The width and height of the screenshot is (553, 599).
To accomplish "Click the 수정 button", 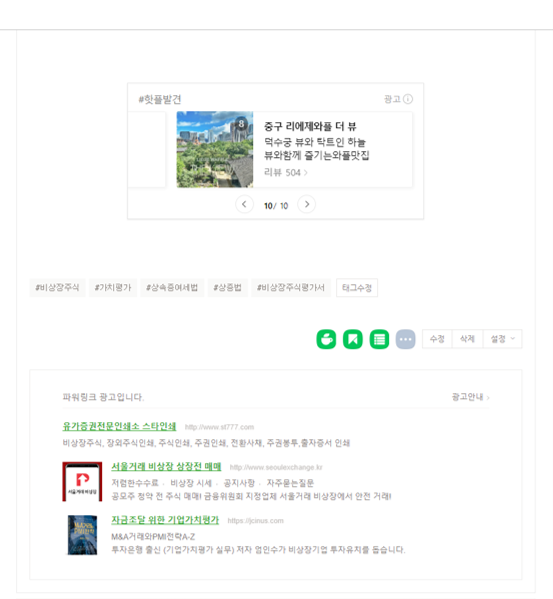I will pyautogui.click(x=437, y=339).
